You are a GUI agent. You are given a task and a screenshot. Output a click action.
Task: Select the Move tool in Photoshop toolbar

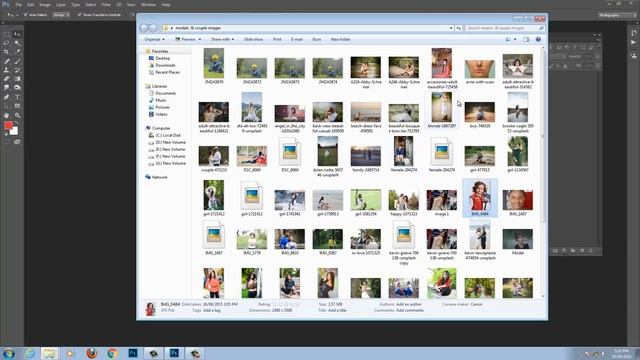17,34
